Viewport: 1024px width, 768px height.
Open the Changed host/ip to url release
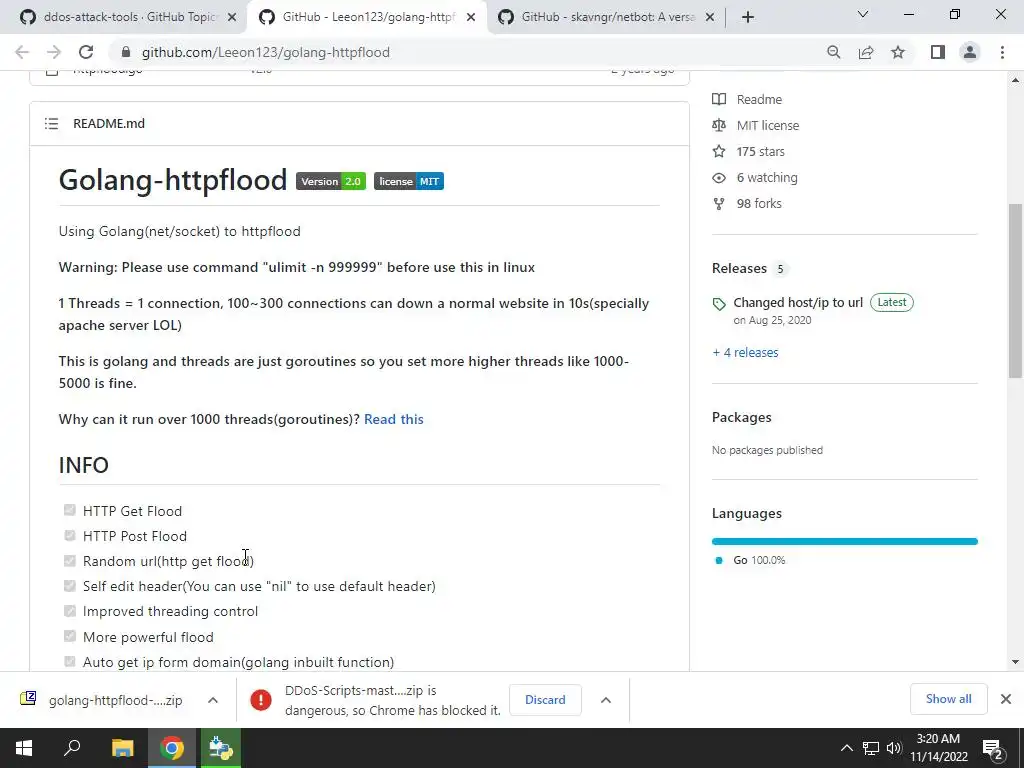point(798,302)
